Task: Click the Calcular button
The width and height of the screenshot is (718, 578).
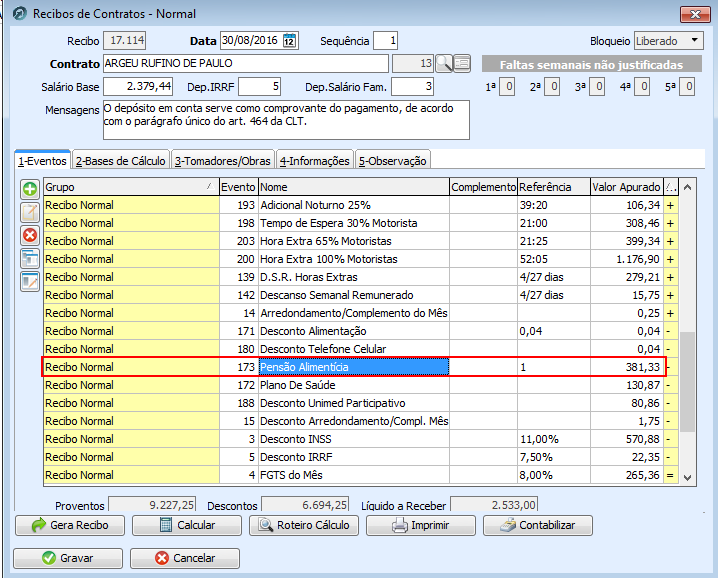Action: click(187, 525)
